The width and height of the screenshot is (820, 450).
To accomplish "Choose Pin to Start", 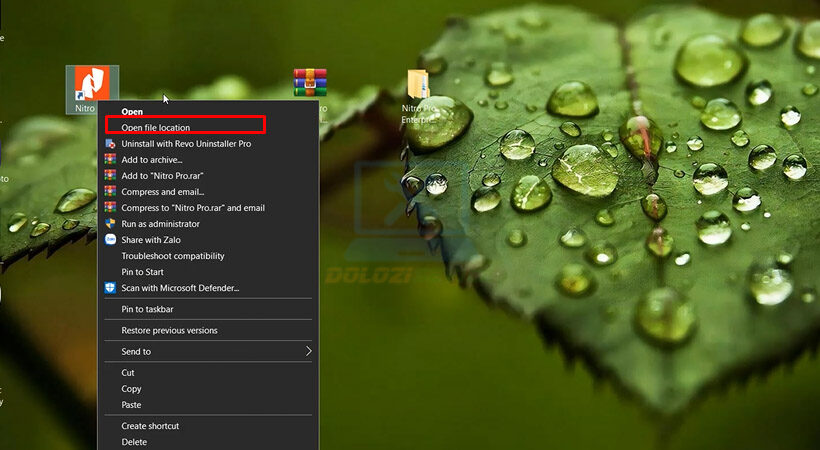I will (x=143, y=272).
